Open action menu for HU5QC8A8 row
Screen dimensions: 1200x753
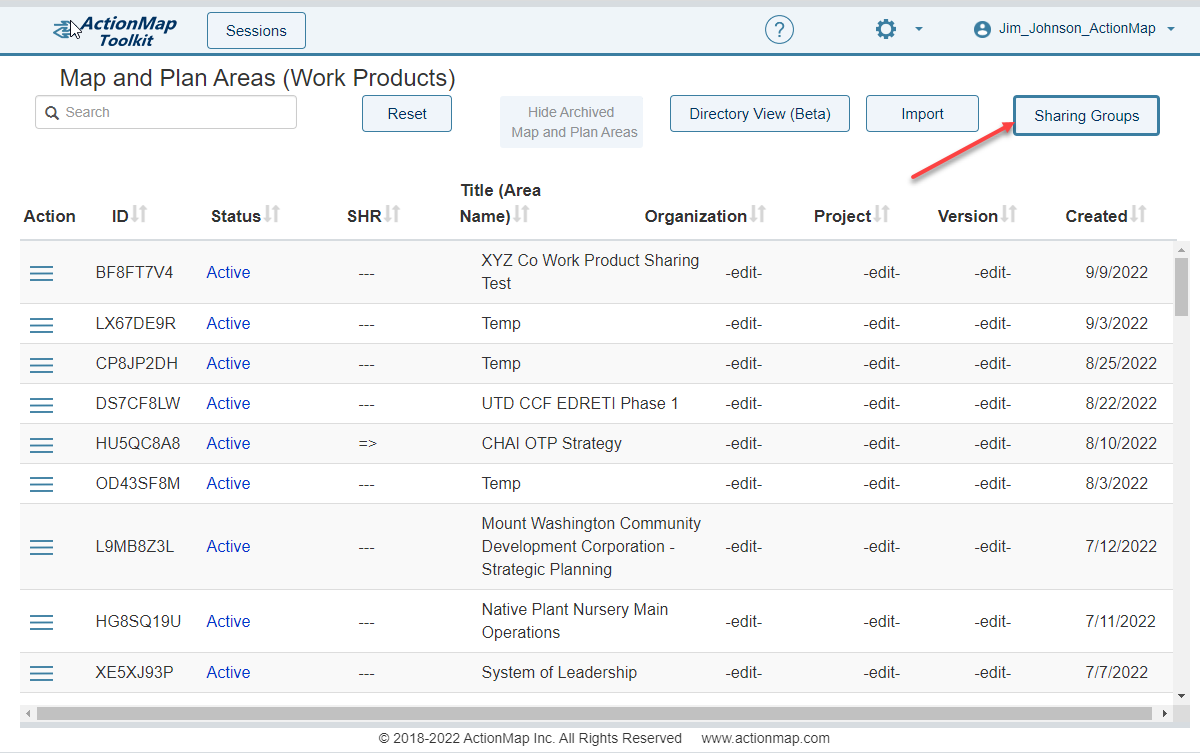[x=41, y=444]
